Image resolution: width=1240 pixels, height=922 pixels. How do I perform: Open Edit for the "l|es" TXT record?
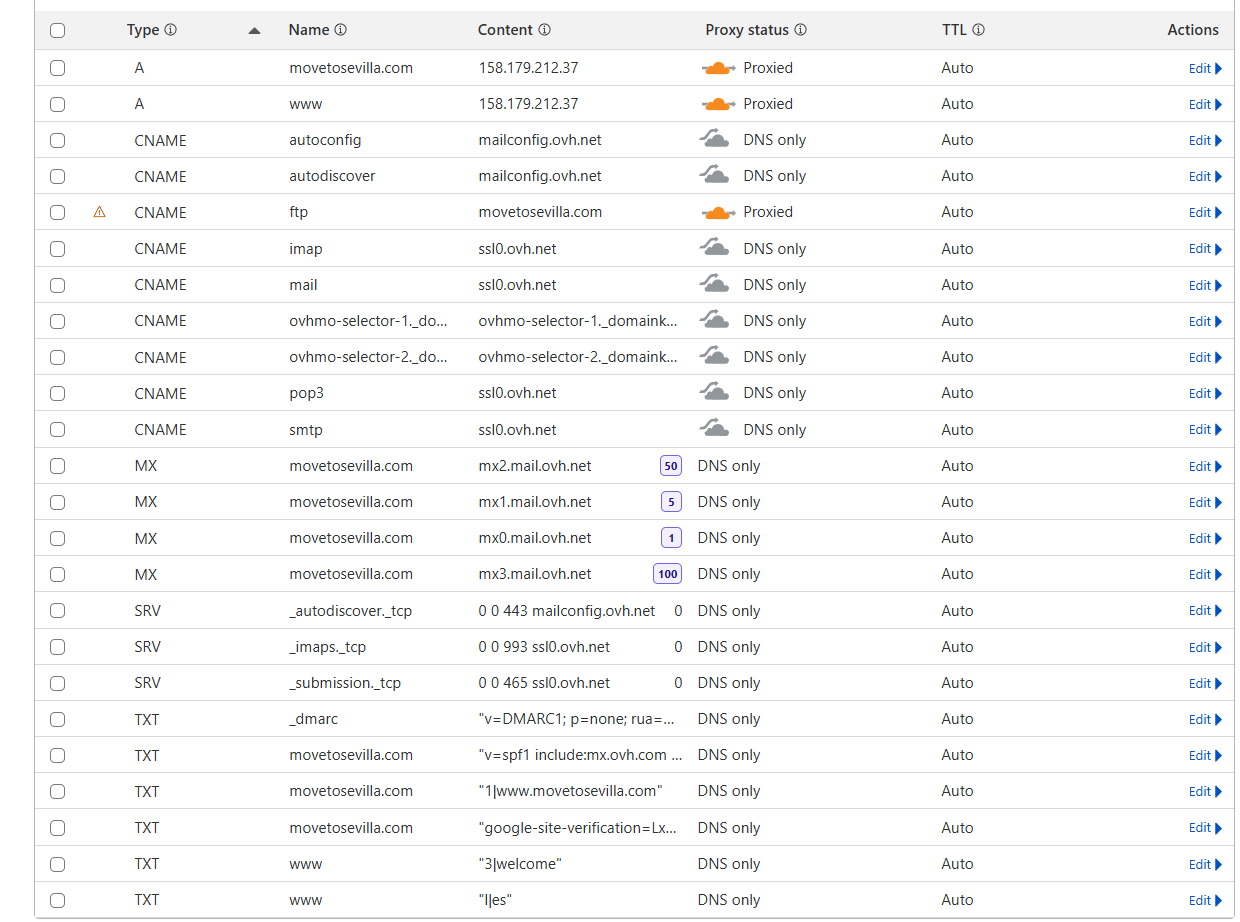tap(1205, 901)
